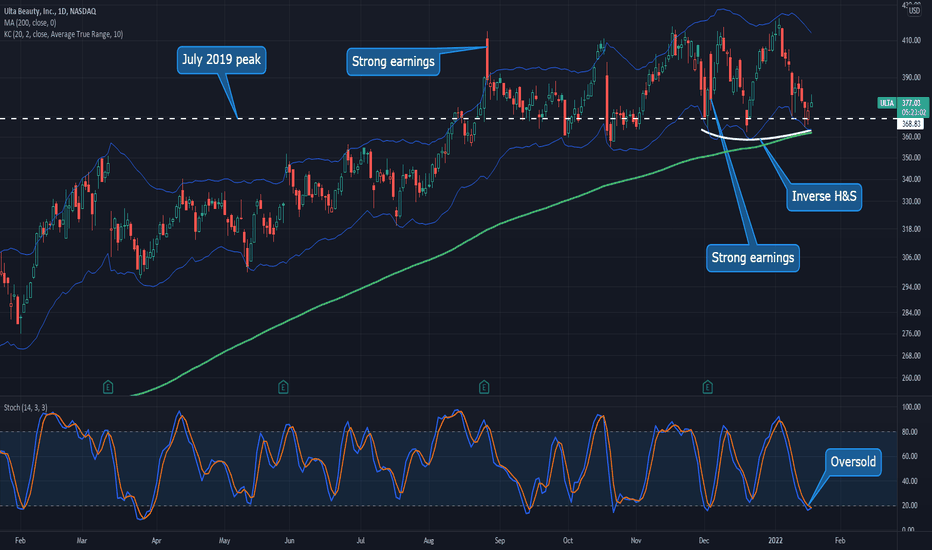Click the May label on time axis

click(x=224, y=540)
